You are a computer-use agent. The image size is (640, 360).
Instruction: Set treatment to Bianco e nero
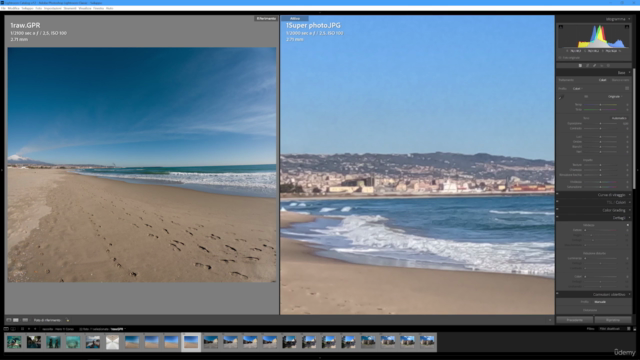click(x=620, y=80)
